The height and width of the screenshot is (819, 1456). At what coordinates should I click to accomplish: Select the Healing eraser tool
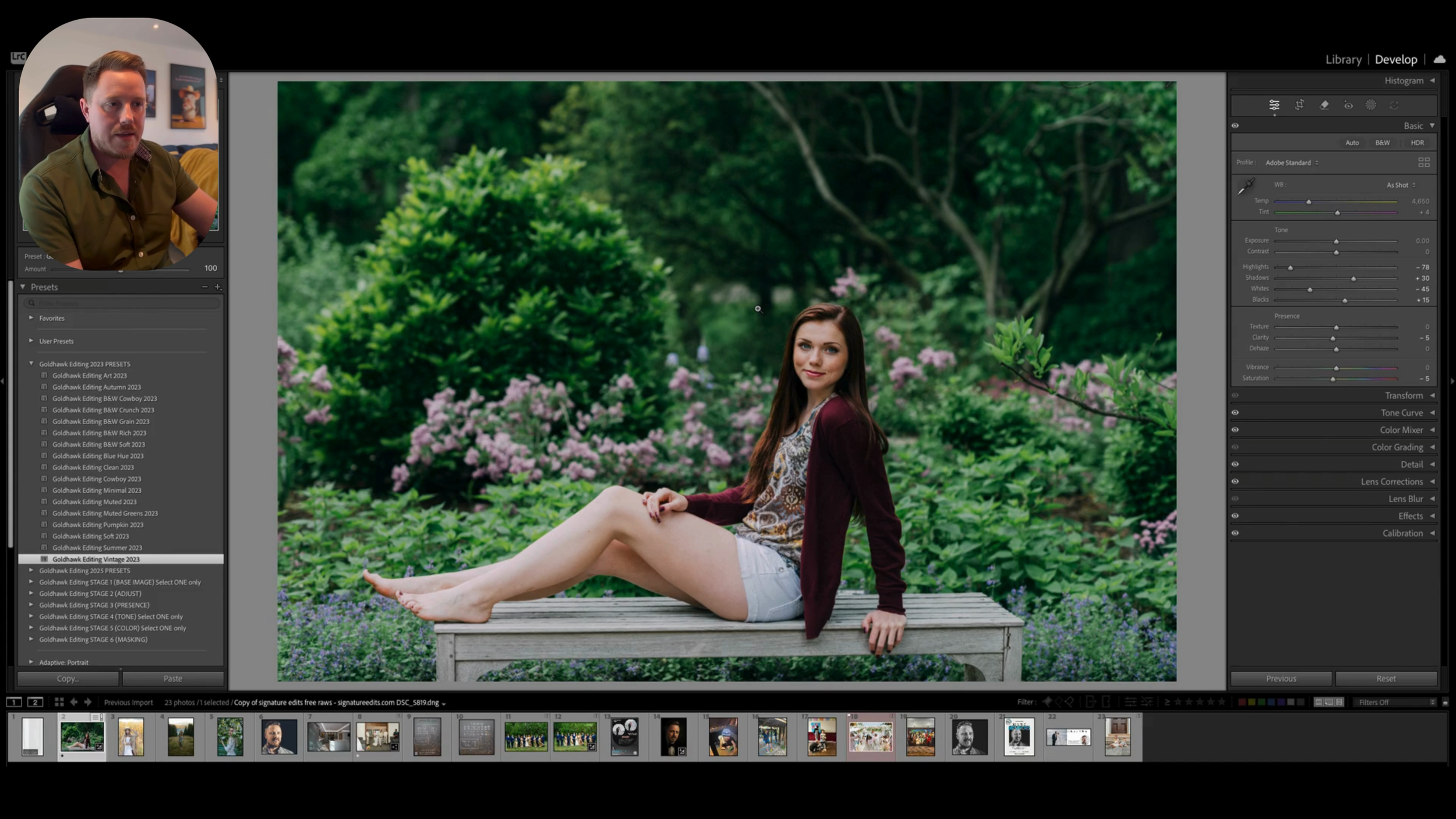(1324, 105)
